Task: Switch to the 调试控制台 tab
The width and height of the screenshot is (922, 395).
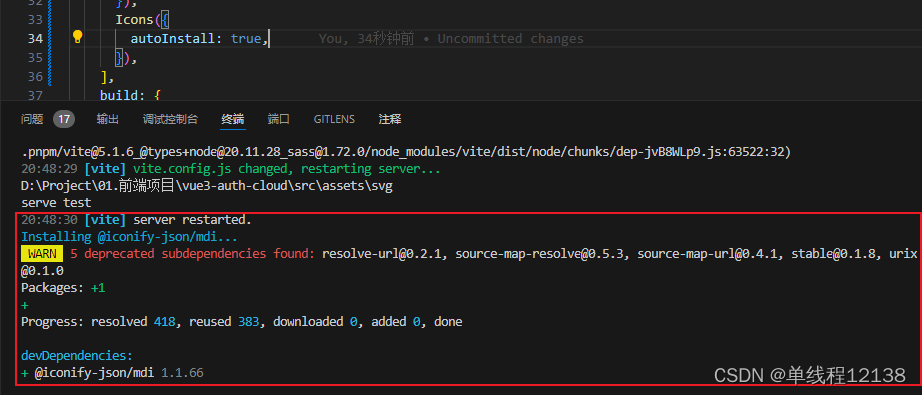Action: coord(171,119)
